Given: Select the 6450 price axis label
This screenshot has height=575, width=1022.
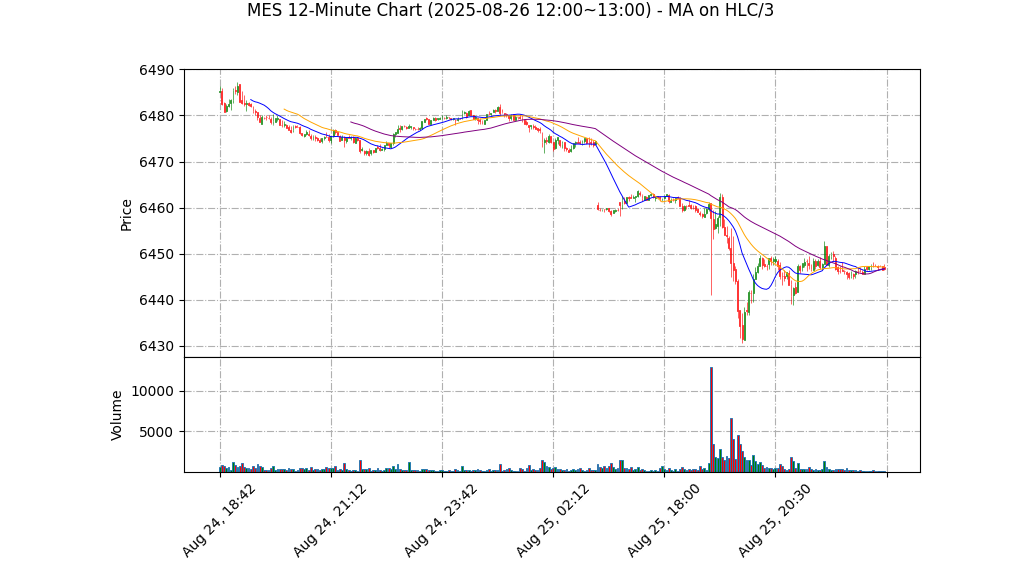Looking at the screenshot, I should [x=156, y=254].
